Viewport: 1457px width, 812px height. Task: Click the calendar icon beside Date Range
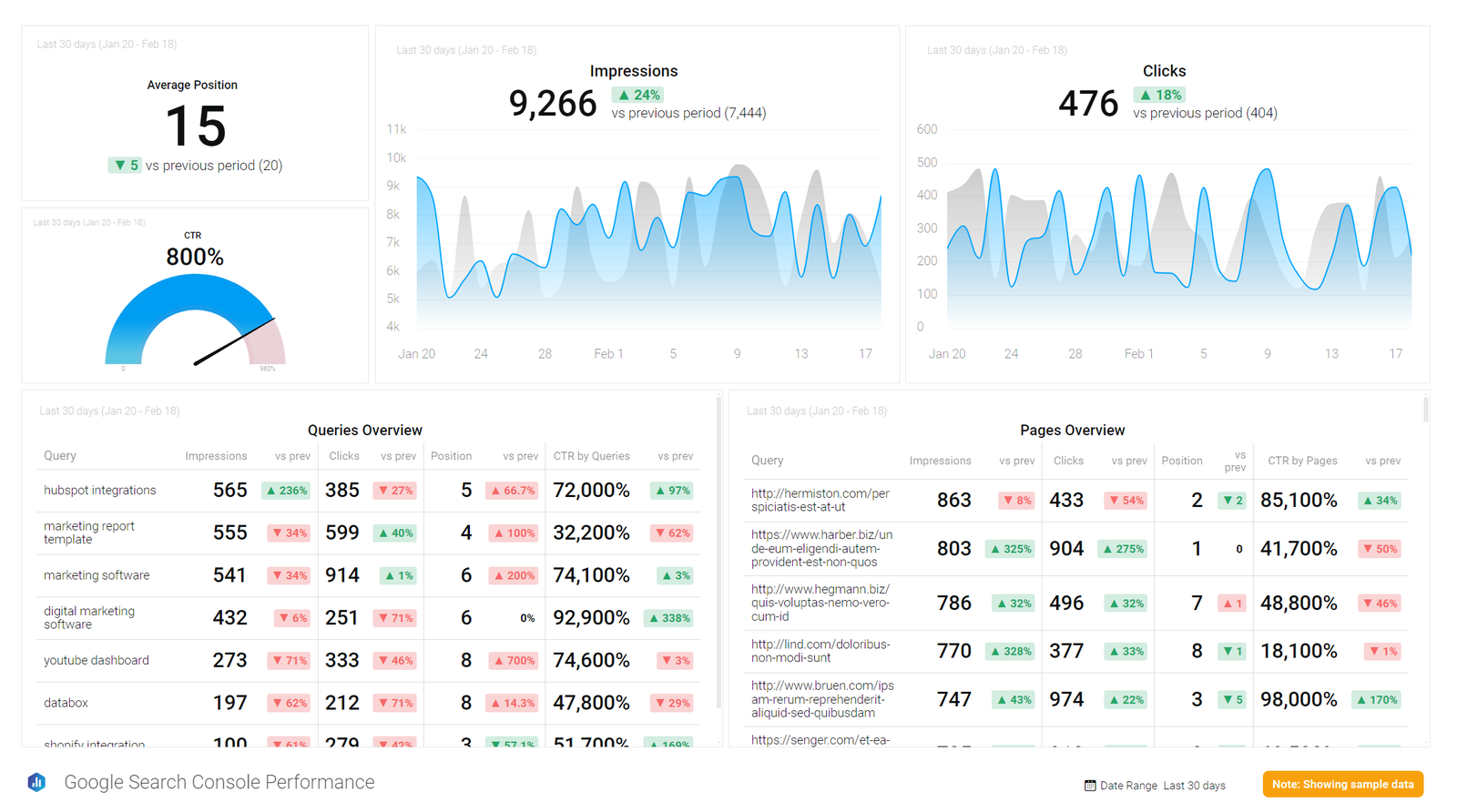pos(1089,786)
